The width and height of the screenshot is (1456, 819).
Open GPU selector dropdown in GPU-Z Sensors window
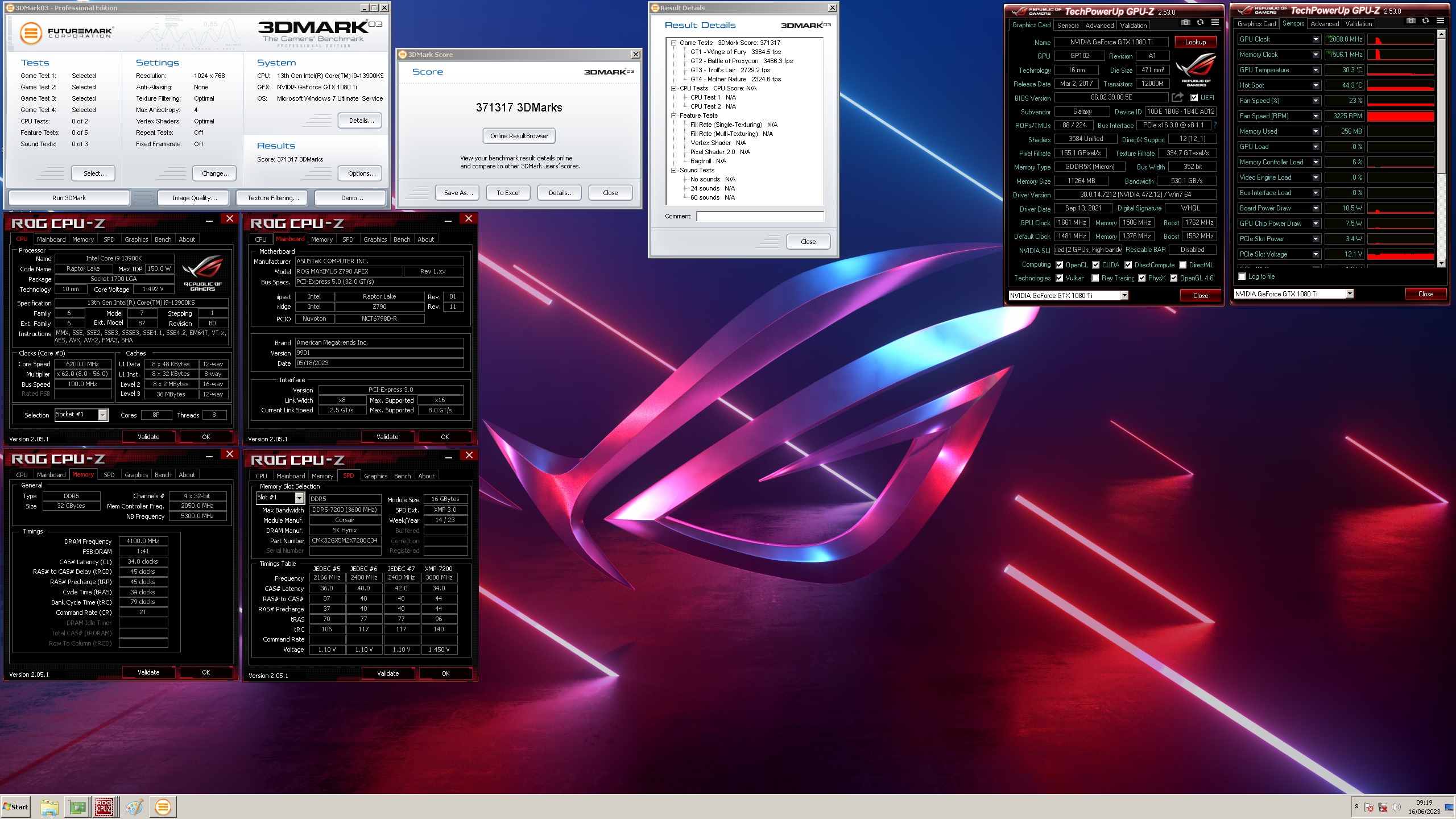(x=1350, y=294)
